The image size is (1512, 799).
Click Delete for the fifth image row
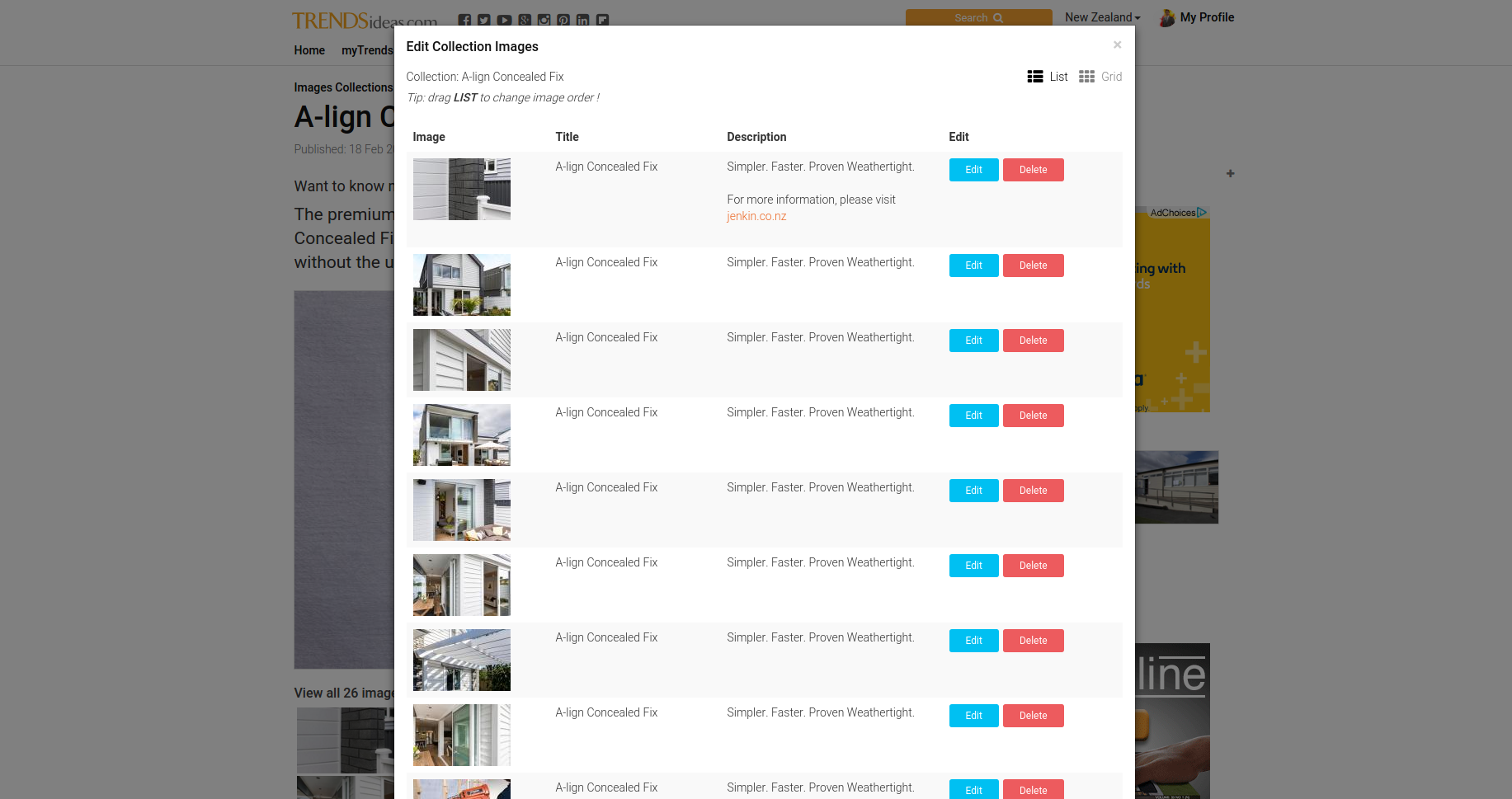coord(1034,491)
